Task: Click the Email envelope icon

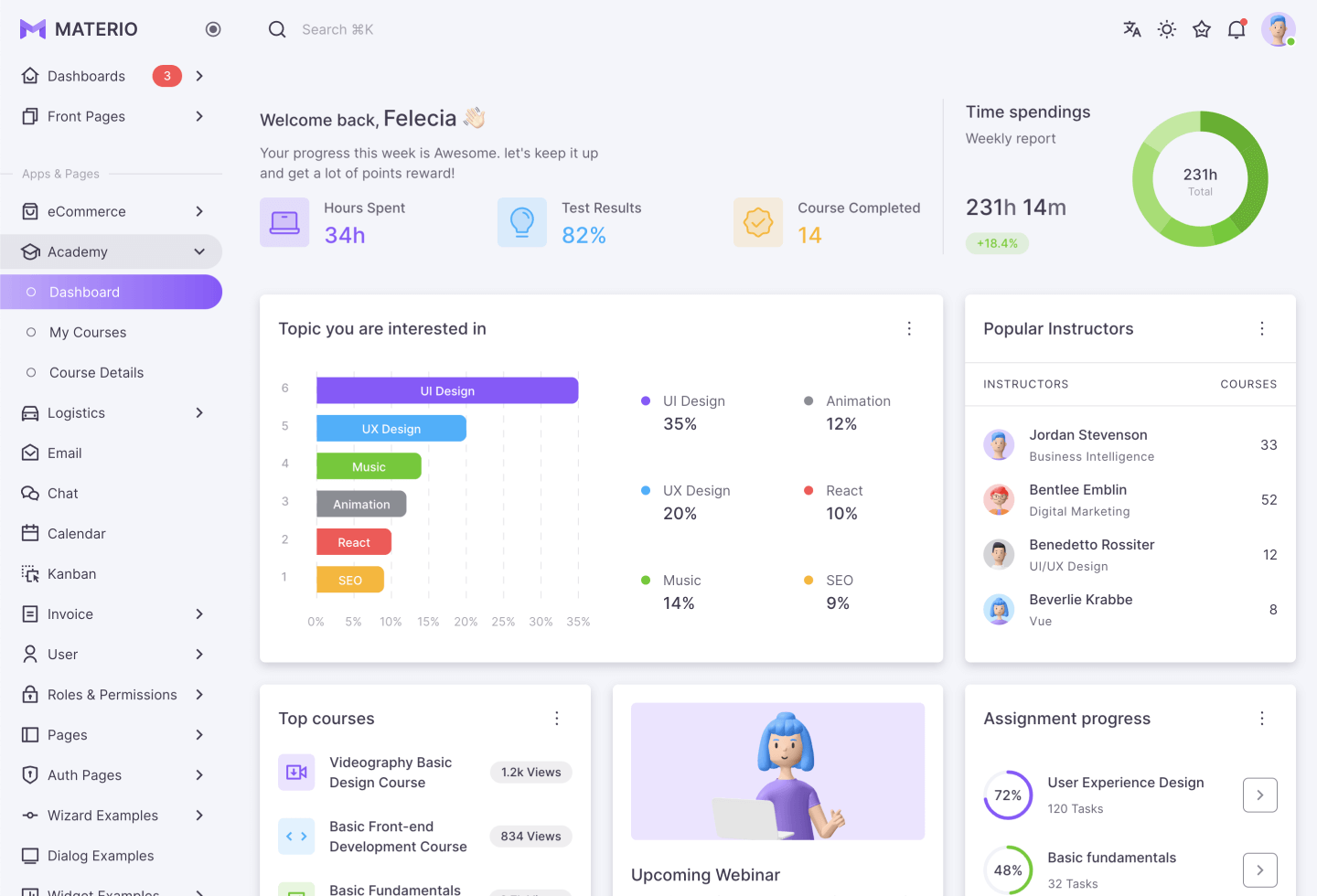Action: tap(30, 453)
